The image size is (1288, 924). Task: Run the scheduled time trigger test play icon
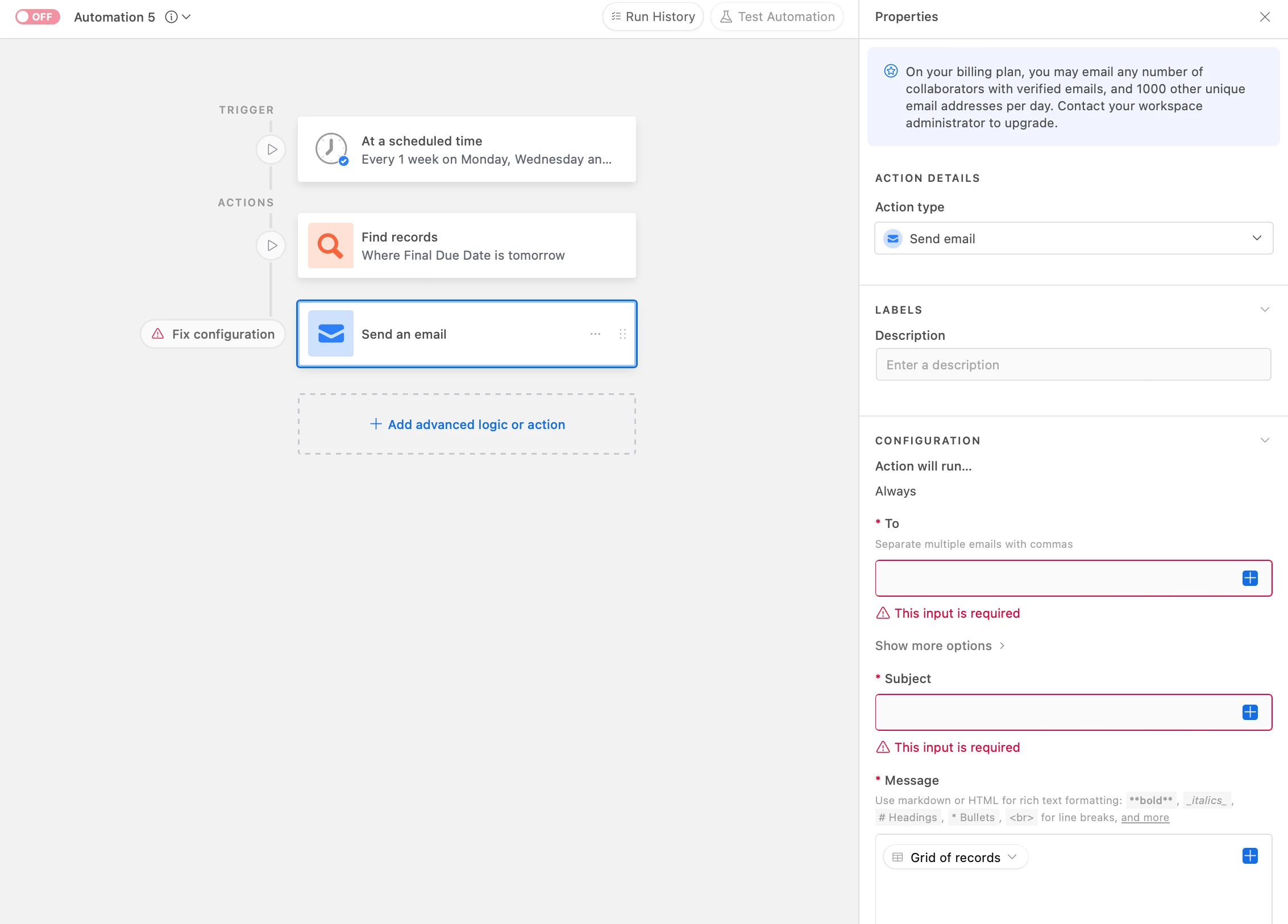[272, 149]
